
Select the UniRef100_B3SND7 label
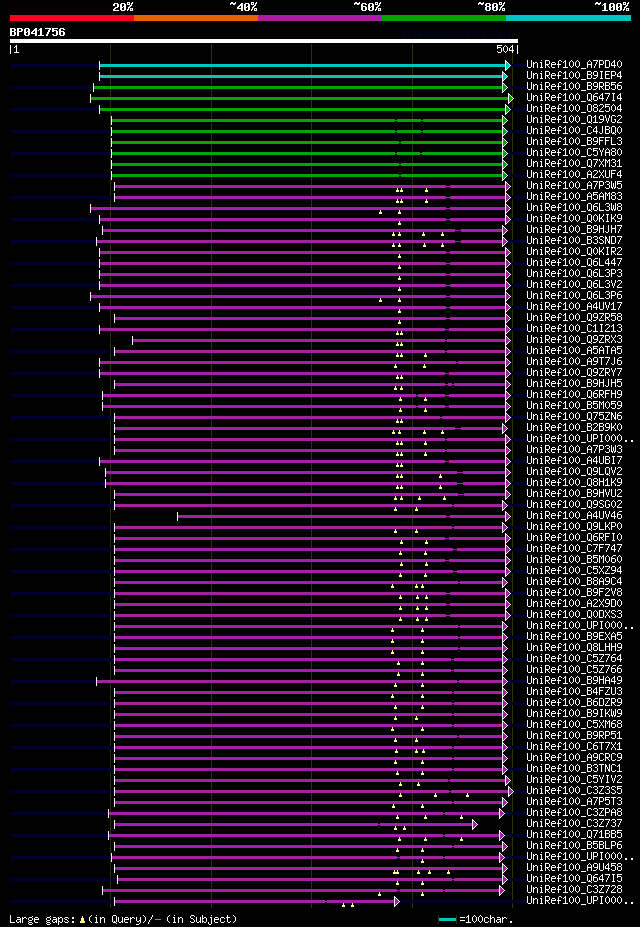click(x=574, y=241)
